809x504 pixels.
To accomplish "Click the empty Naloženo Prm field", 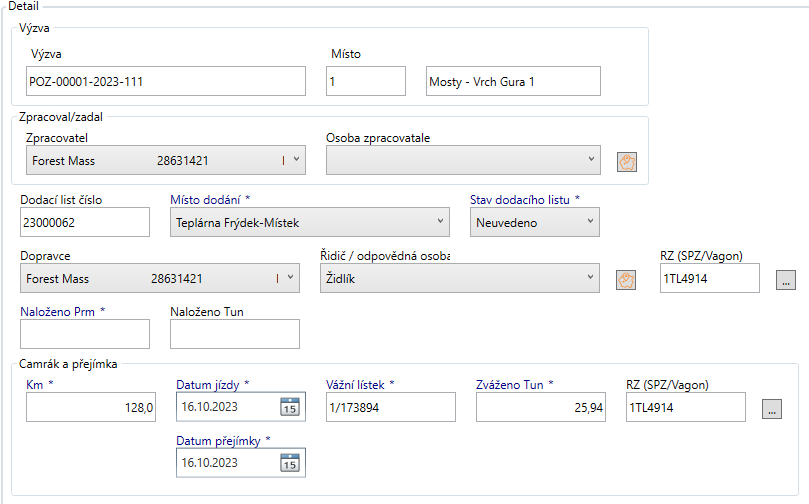I will pyautogui.click(x=85, y=334).
